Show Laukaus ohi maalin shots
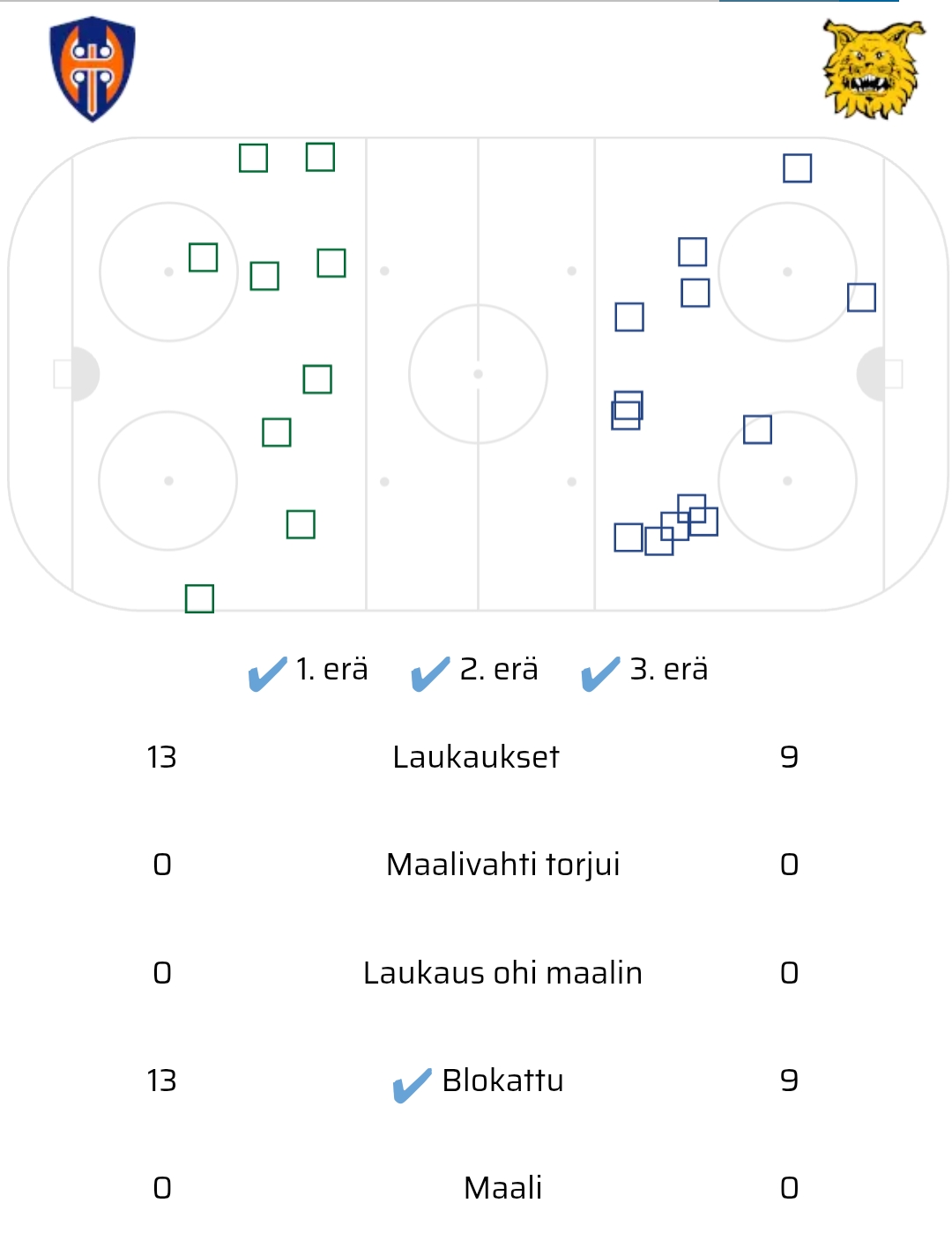Screen dimensions: 952x1255 (x=502, y=973)
